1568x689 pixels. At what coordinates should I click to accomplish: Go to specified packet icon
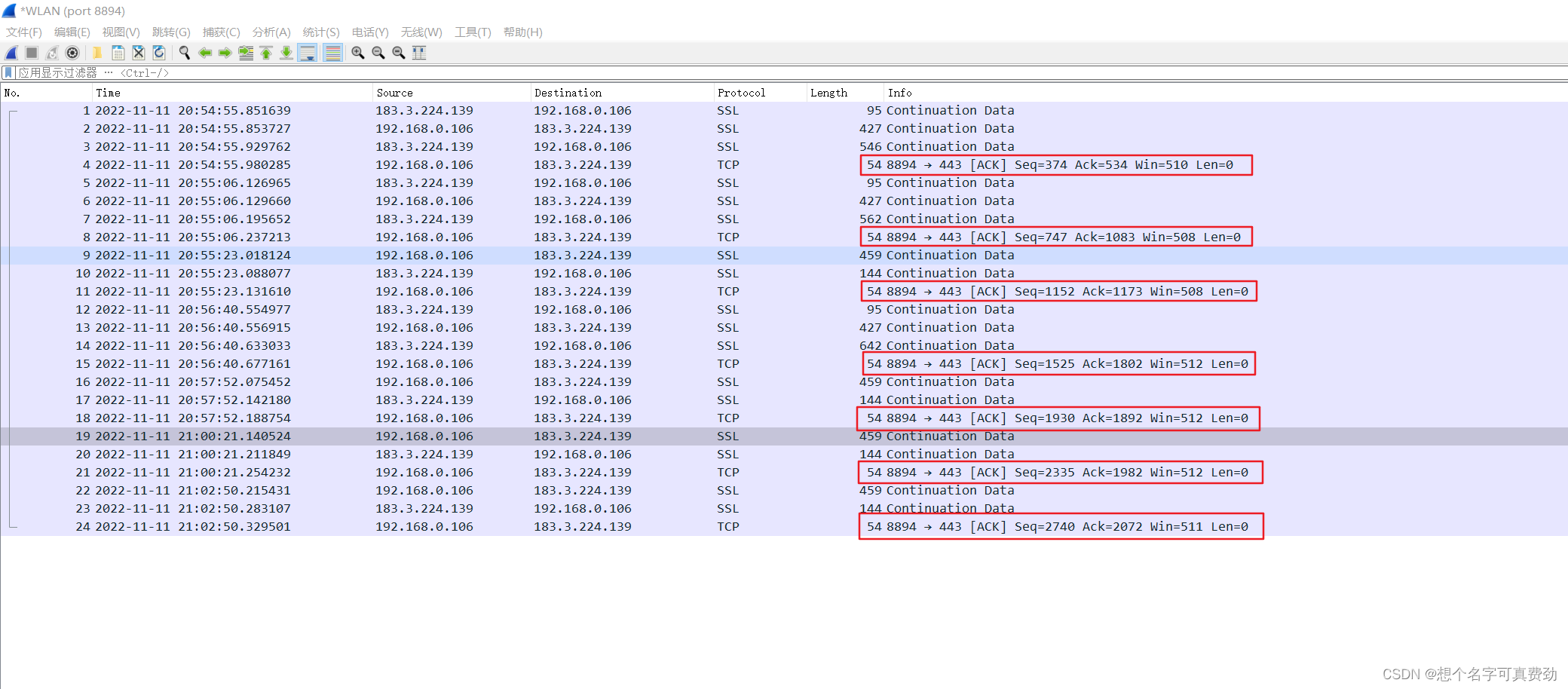point(246,53)
